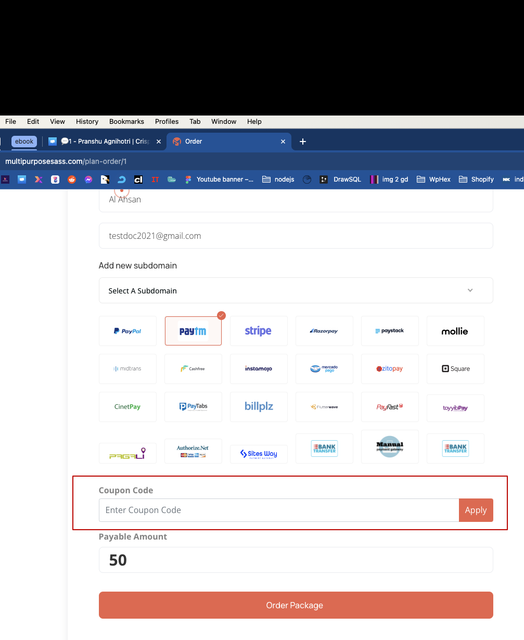Pick the Cashfree payment option
The image size is (524, 640).
tap(193, 369)
